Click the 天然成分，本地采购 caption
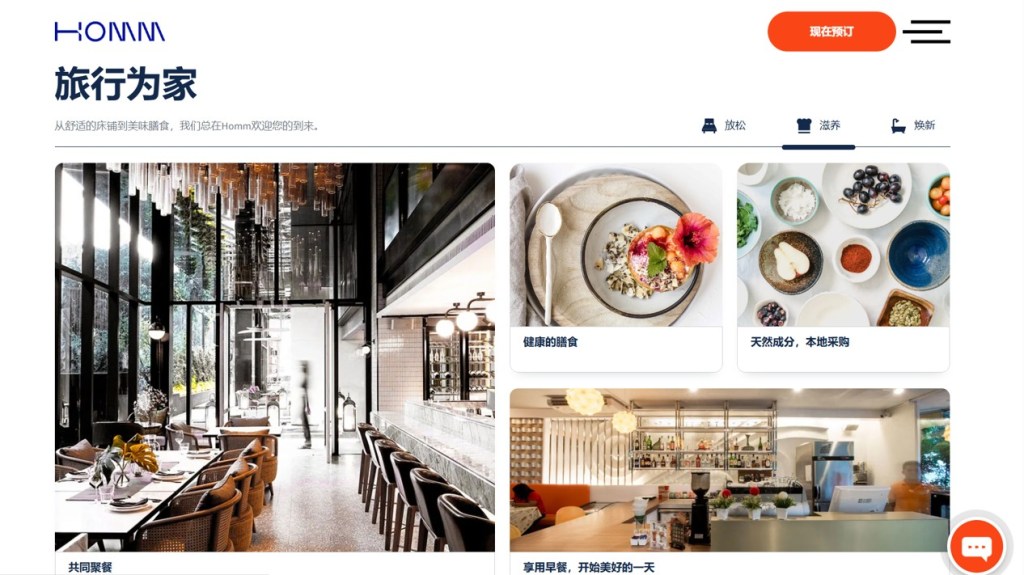 [x=799, y=342]
